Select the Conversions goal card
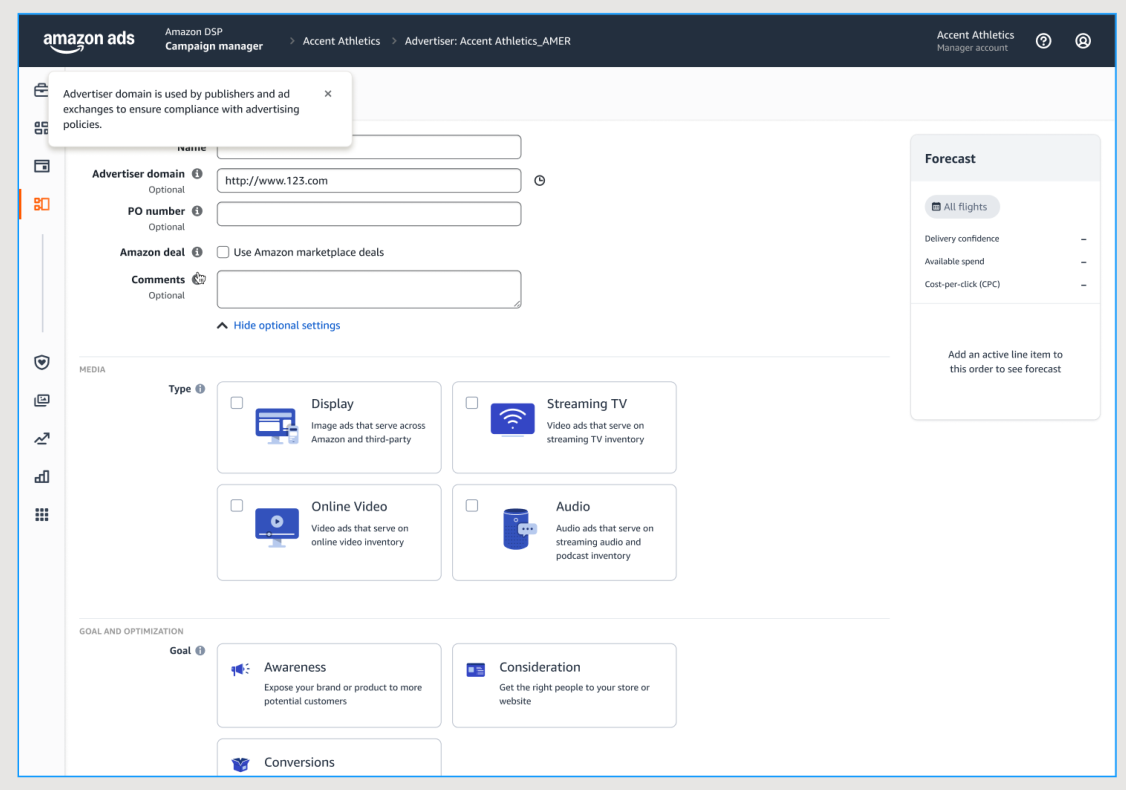1126x790 pixels. tap(329, 758)
